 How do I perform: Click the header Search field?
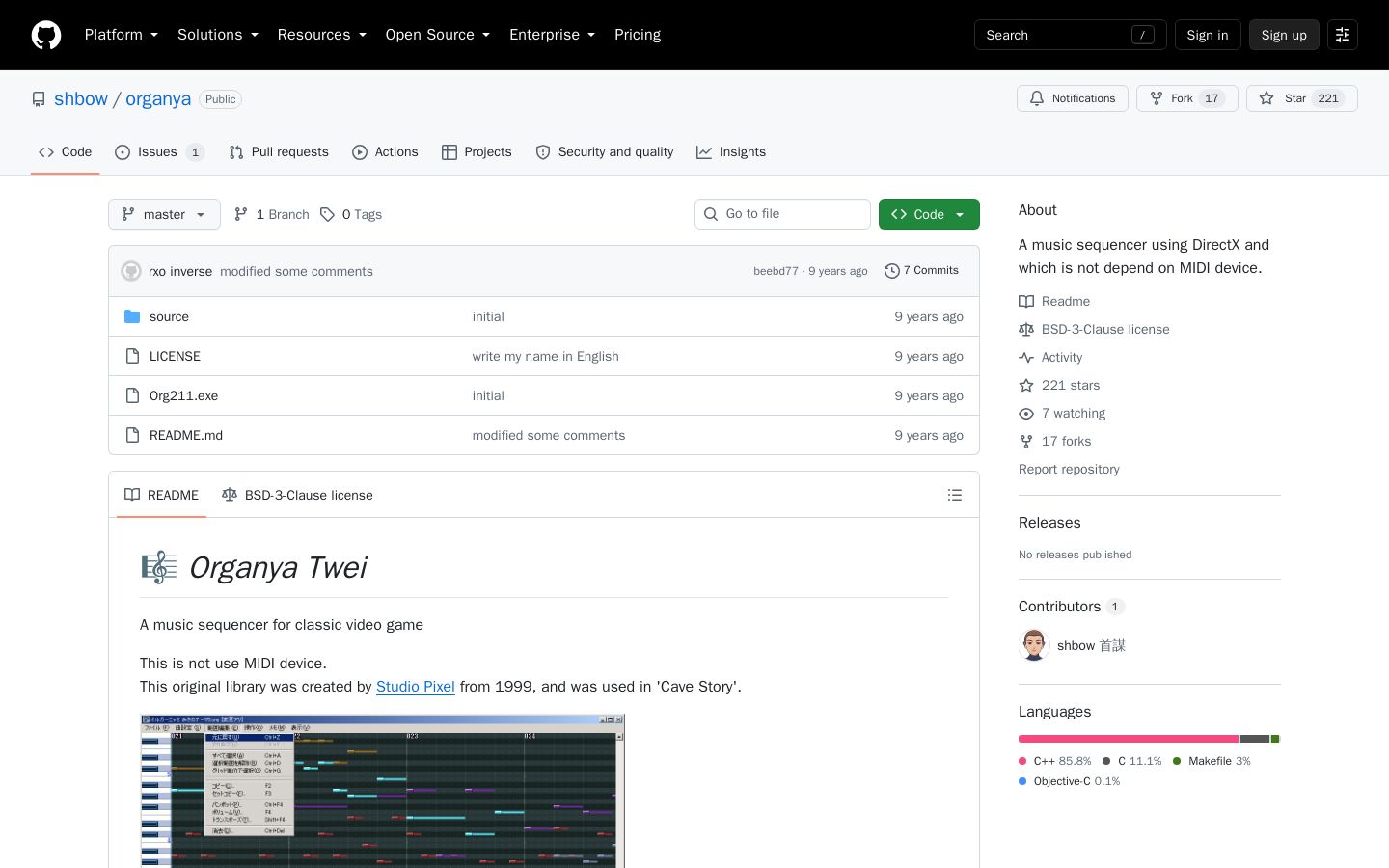tap(1071, 35)
